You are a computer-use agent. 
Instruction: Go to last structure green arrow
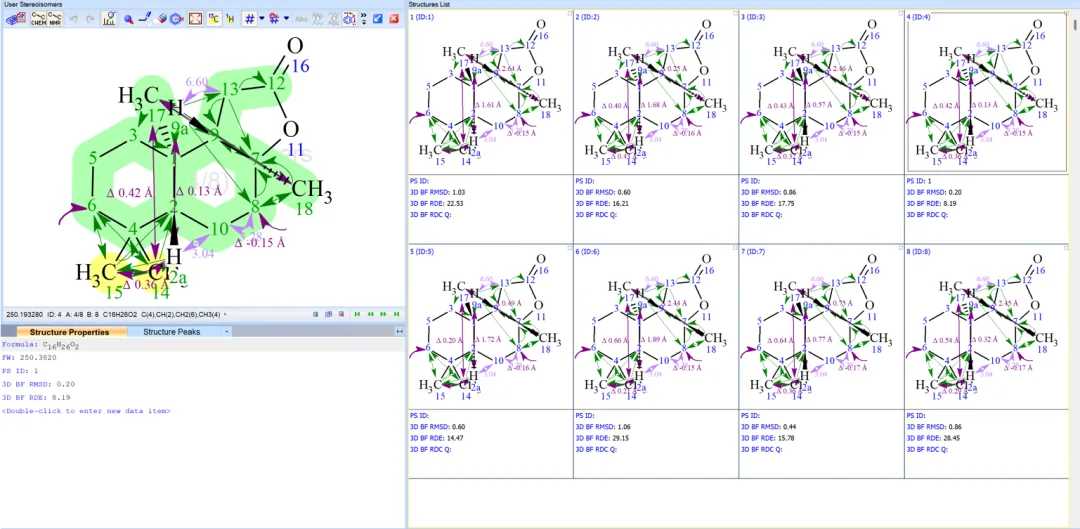(397, 314)
